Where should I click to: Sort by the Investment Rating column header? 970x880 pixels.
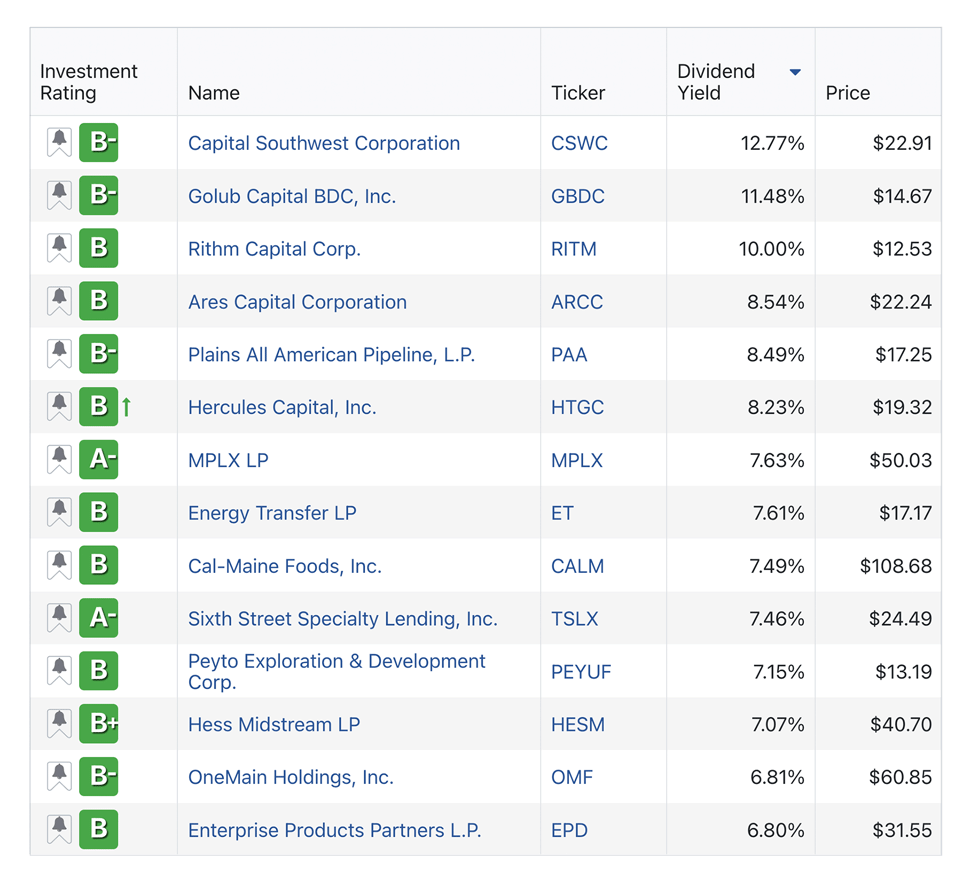88,82
